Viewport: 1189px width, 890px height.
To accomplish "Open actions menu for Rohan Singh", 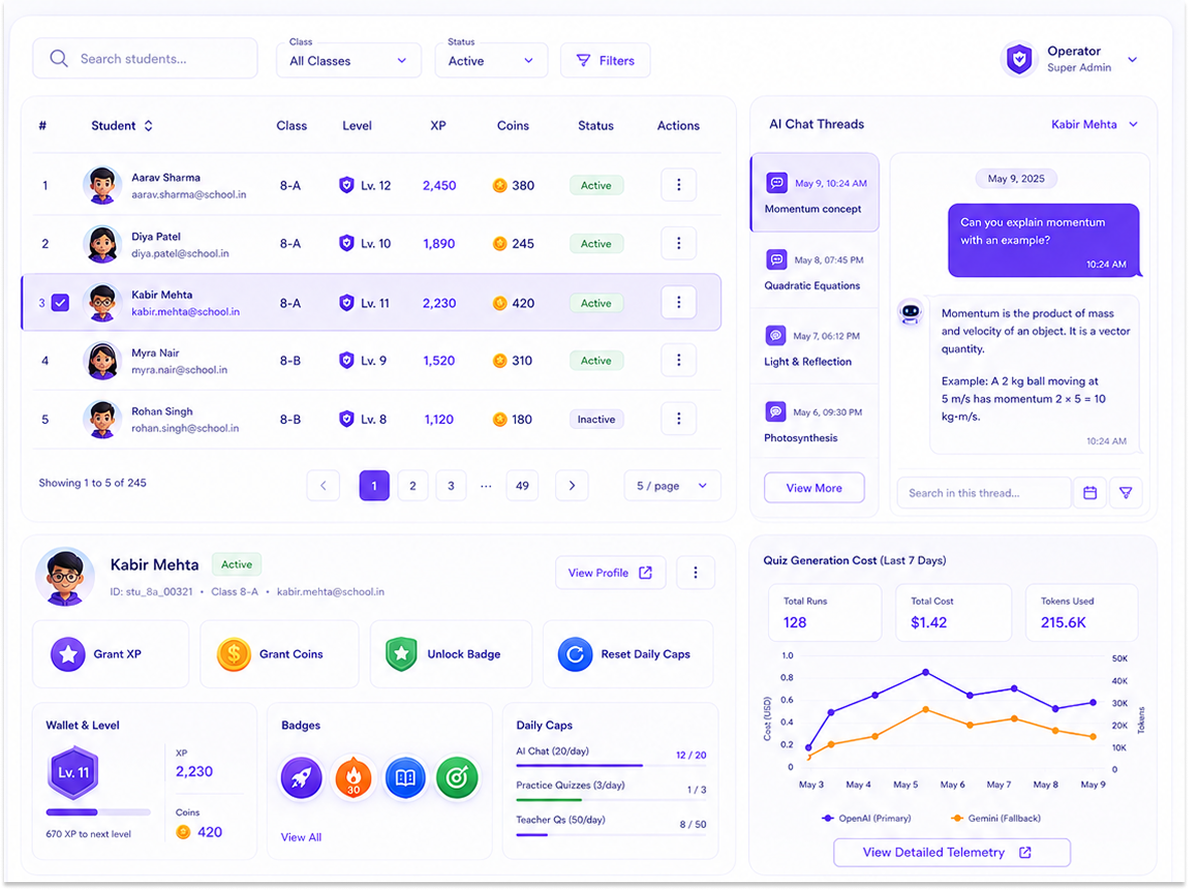I will click(678, 418).
